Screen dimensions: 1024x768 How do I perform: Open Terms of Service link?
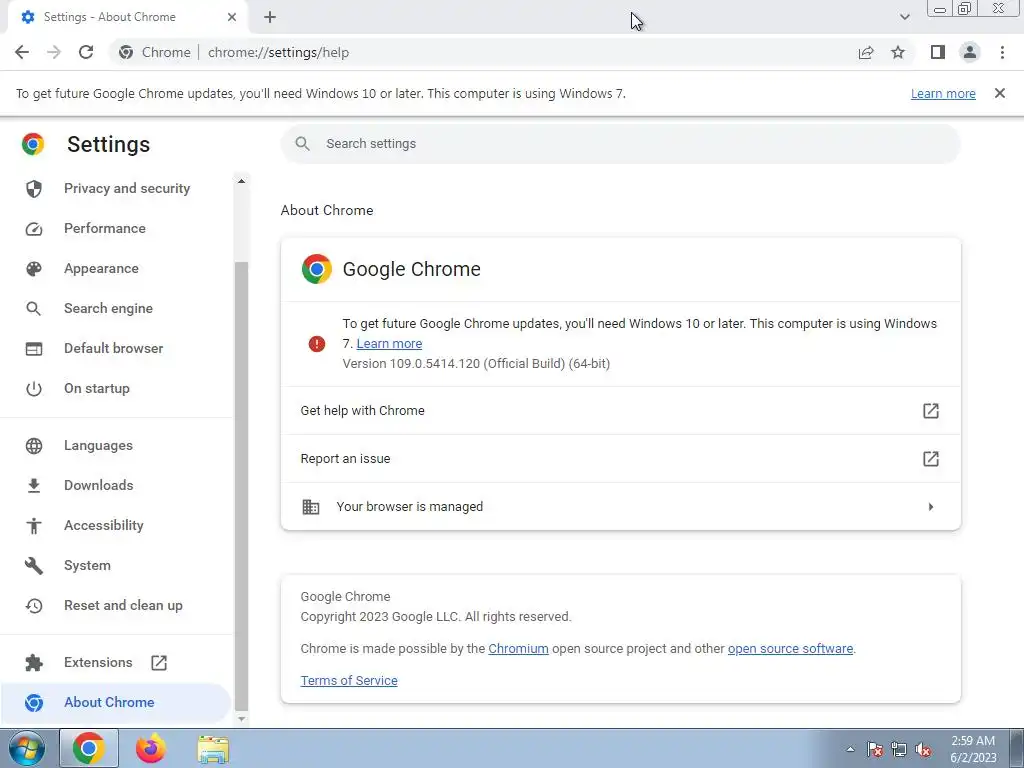(349, 680)
